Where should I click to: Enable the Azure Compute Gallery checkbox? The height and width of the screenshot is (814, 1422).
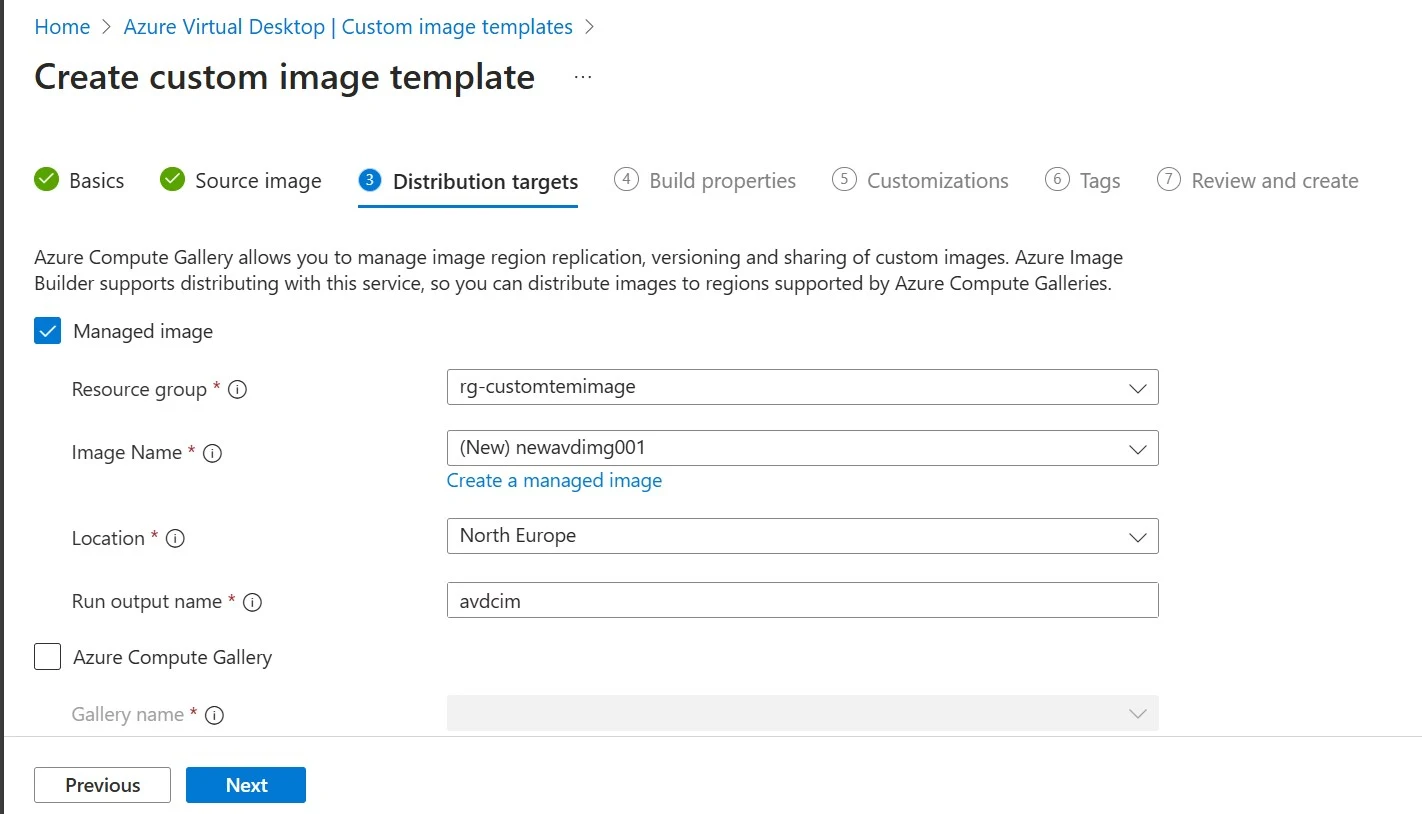[48, 657]
